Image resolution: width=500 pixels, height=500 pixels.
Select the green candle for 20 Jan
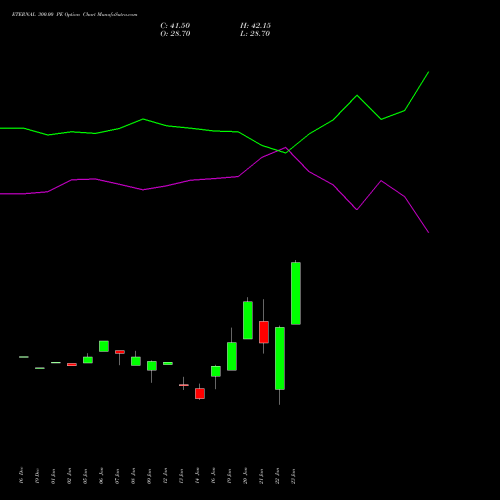tap(248, 320)
